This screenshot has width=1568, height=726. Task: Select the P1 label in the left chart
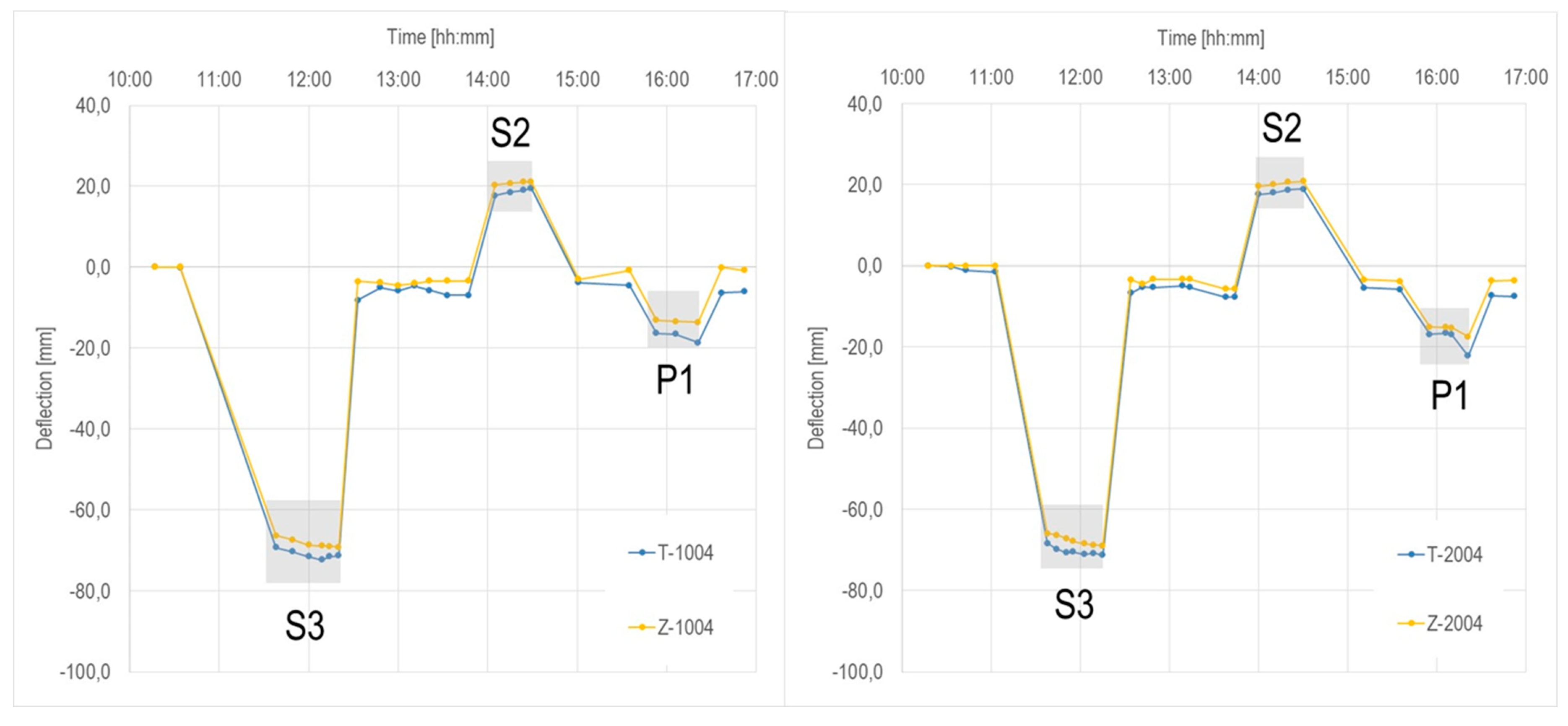click(674, 380)
